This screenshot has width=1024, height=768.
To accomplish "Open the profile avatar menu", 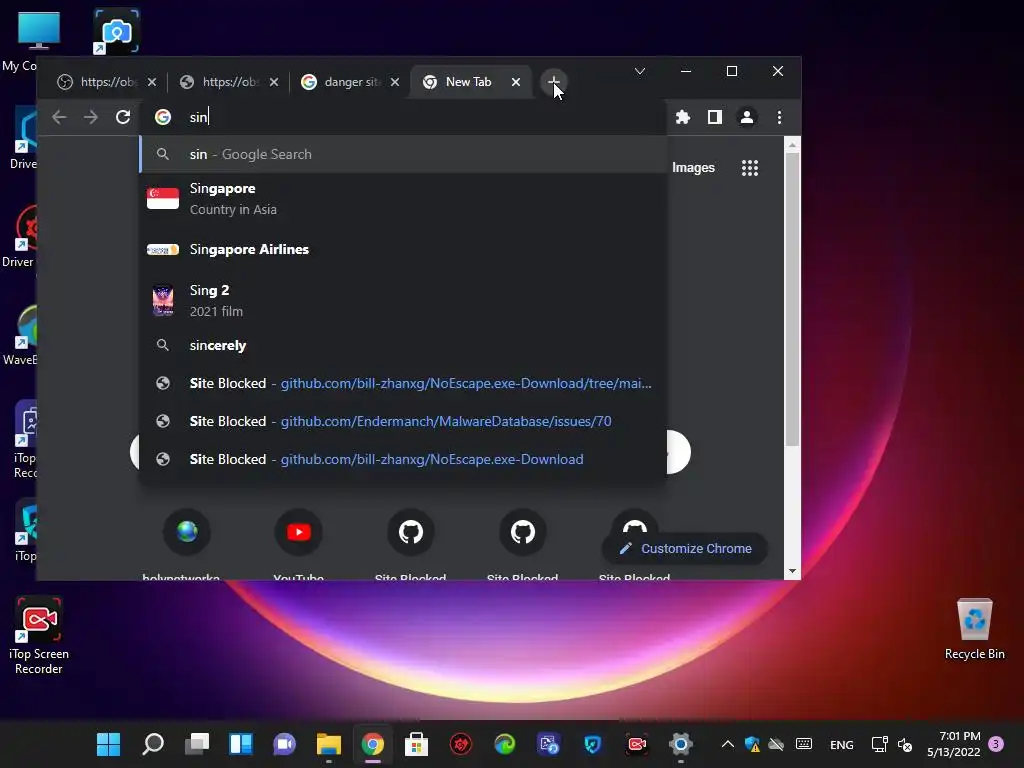I will click(746, 117).
